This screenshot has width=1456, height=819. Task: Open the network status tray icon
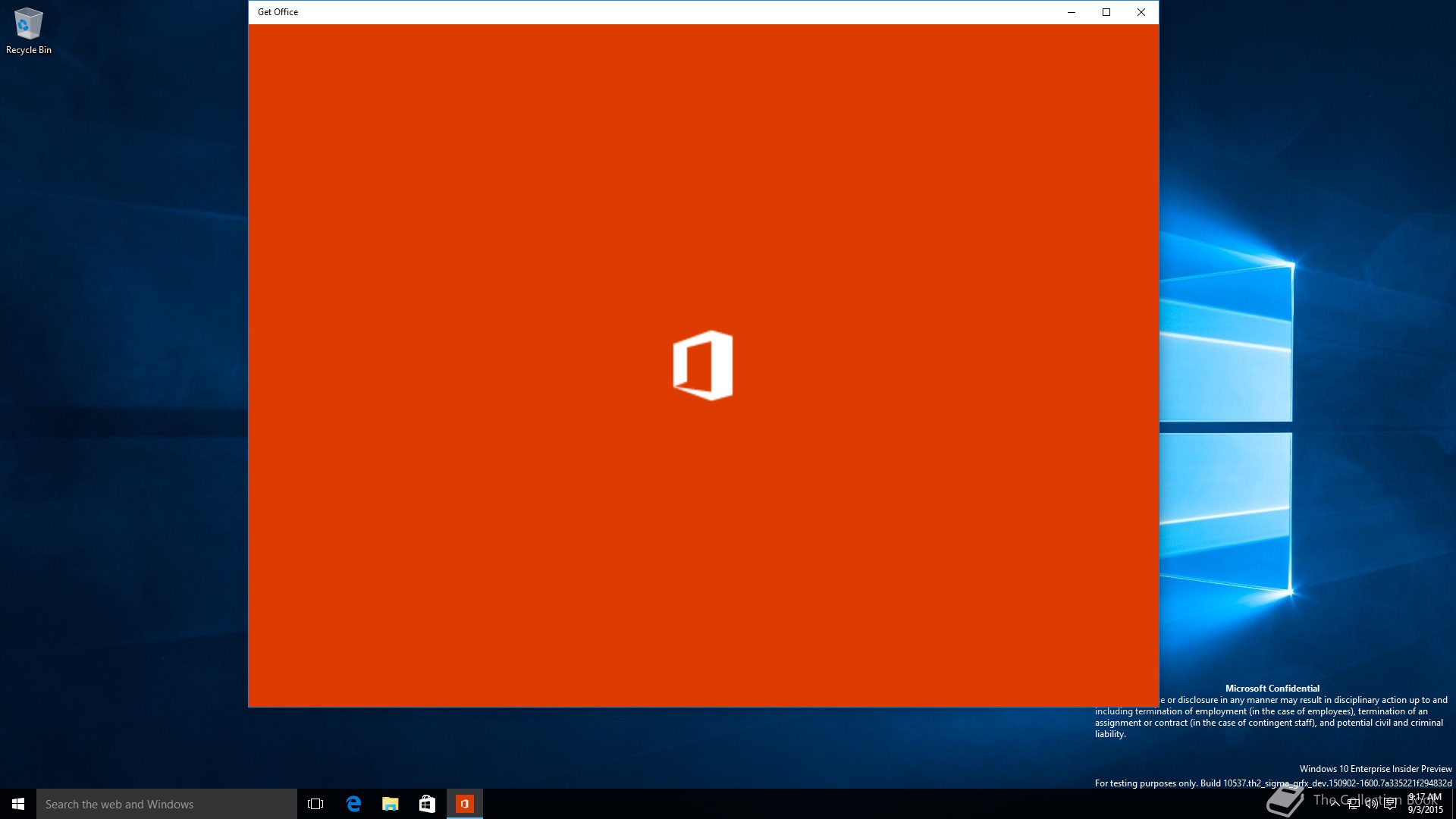point(1353,804)
